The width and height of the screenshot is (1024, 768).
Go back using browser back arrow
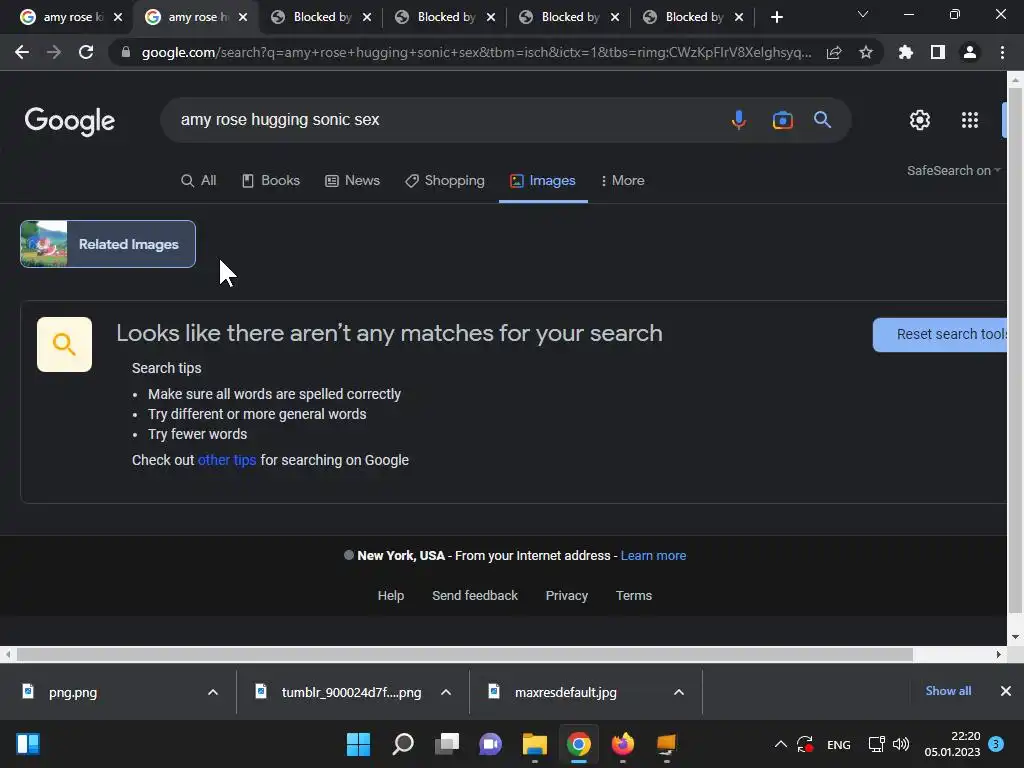point(22,52)
